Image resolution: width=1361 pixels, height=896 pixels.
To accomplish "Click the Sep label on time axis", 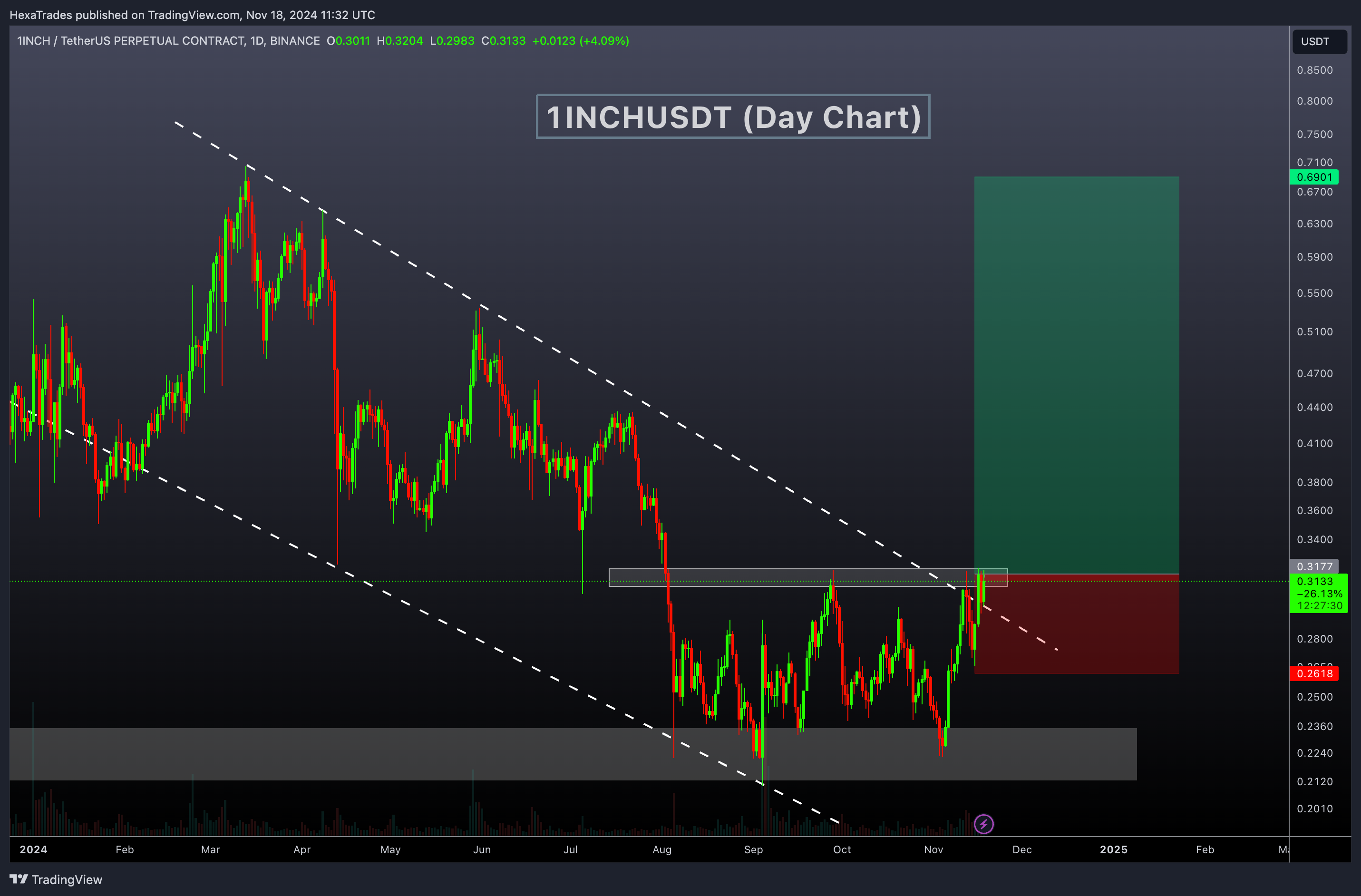I will (x=753, y=850).
